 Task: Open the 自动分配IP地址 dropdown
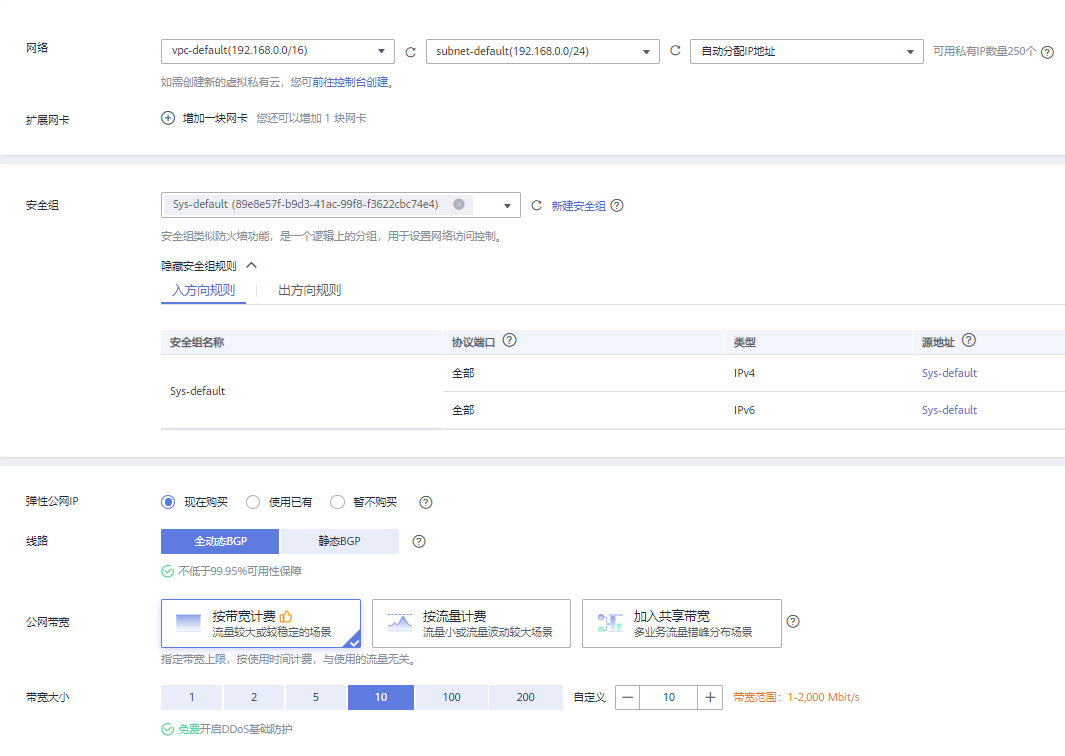[x=807, y=52]
